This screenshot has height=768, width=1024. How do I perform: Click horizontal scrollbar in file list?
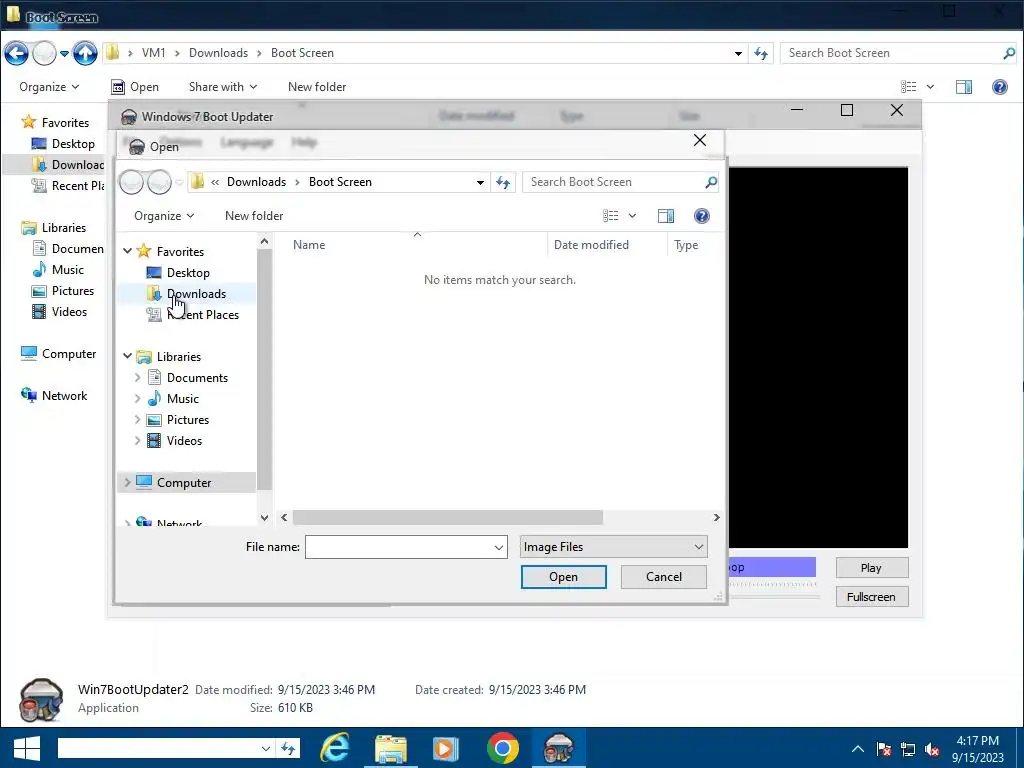(448, 517)
